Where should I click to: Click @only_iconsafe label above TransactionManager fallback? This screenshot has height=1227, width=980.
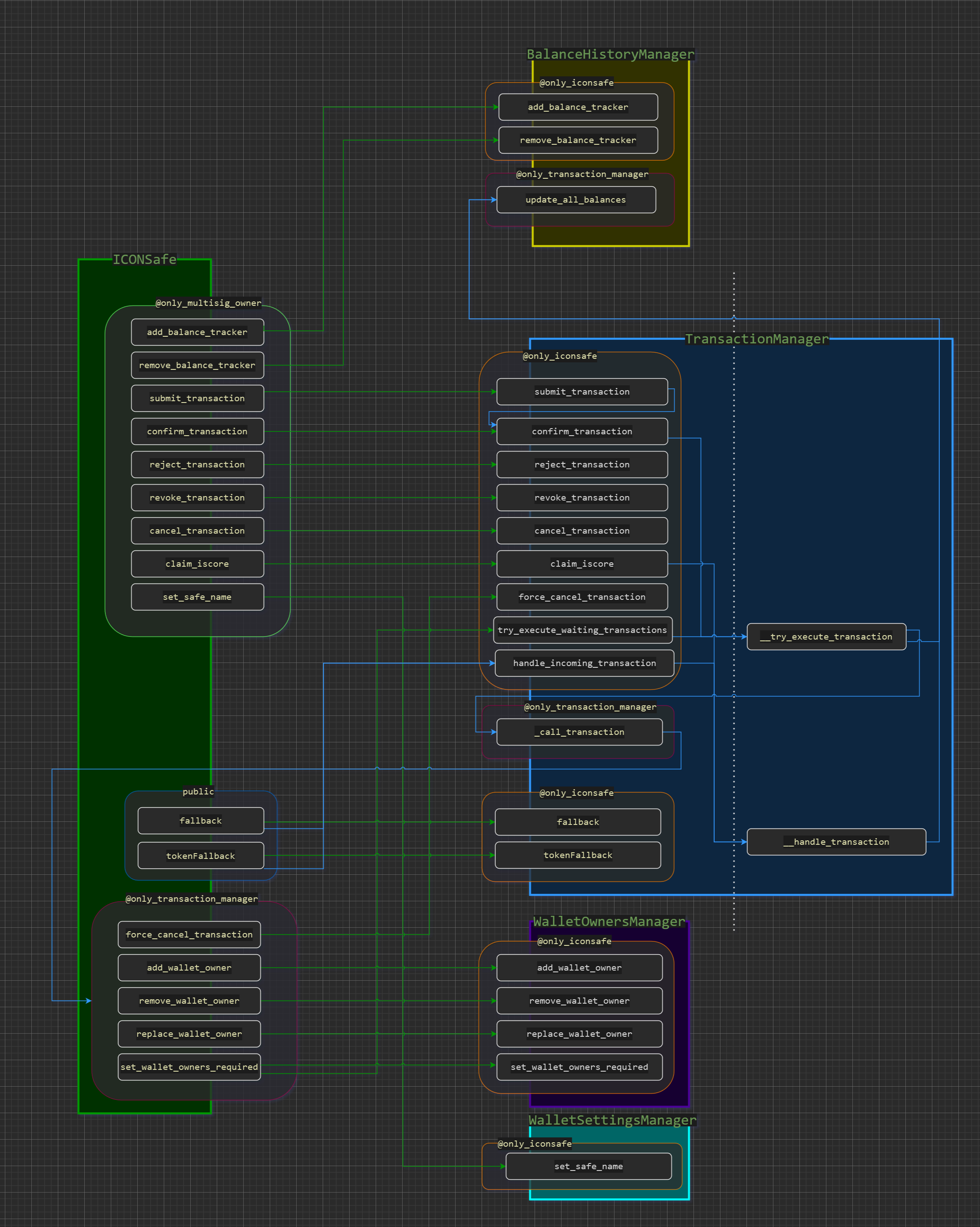[577, 793]
